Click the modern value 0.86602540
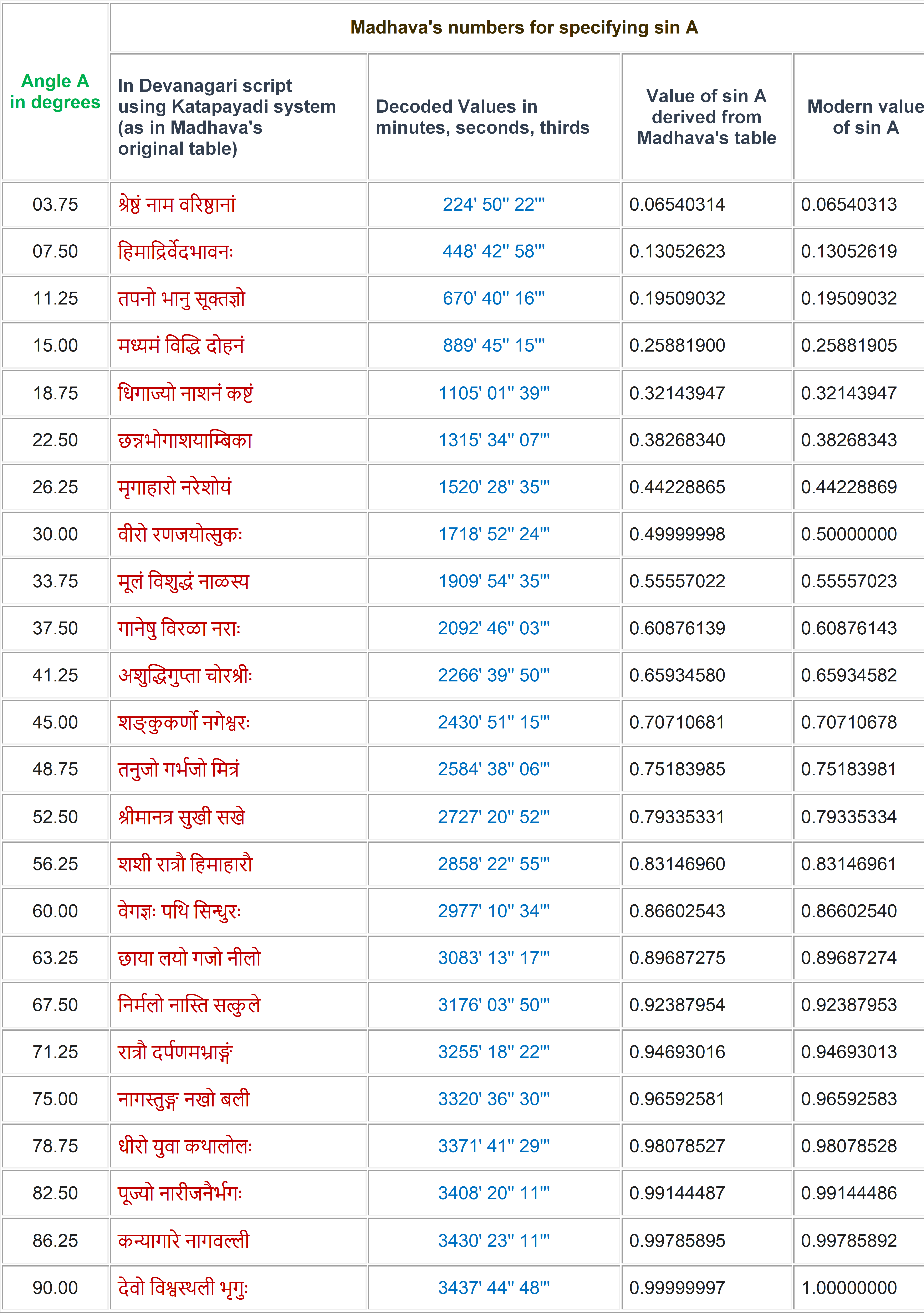The height and width of the screenshot is (1315, 924). point(849,911)
